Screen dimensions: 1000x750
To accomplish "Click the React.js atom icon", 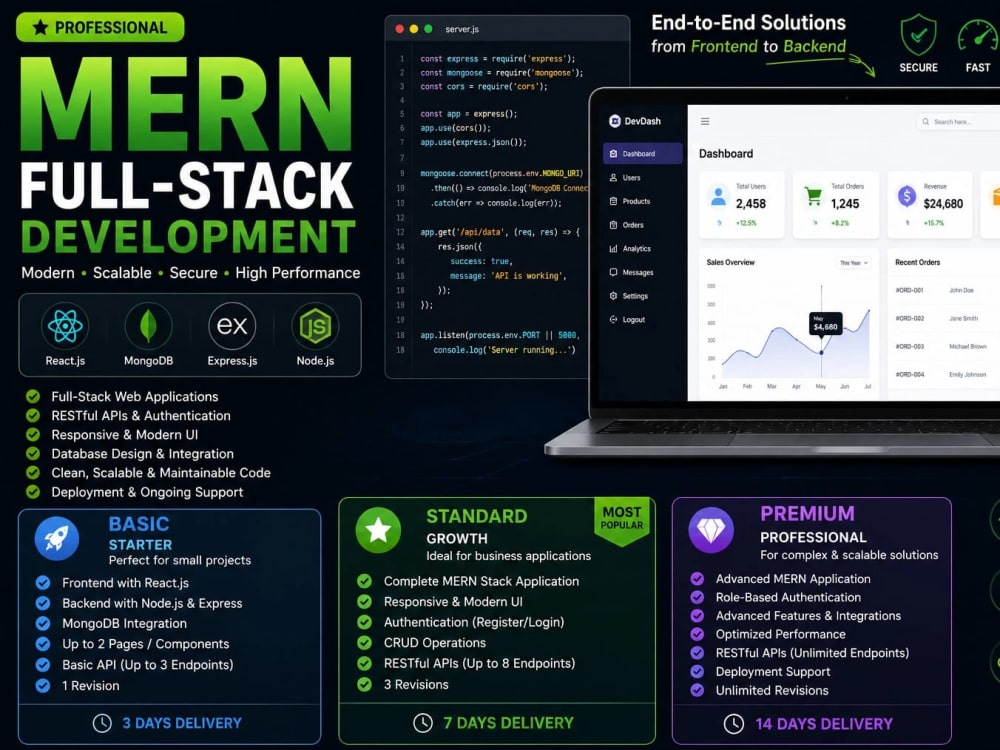I will pyautogui.click(x=65, y=326).
